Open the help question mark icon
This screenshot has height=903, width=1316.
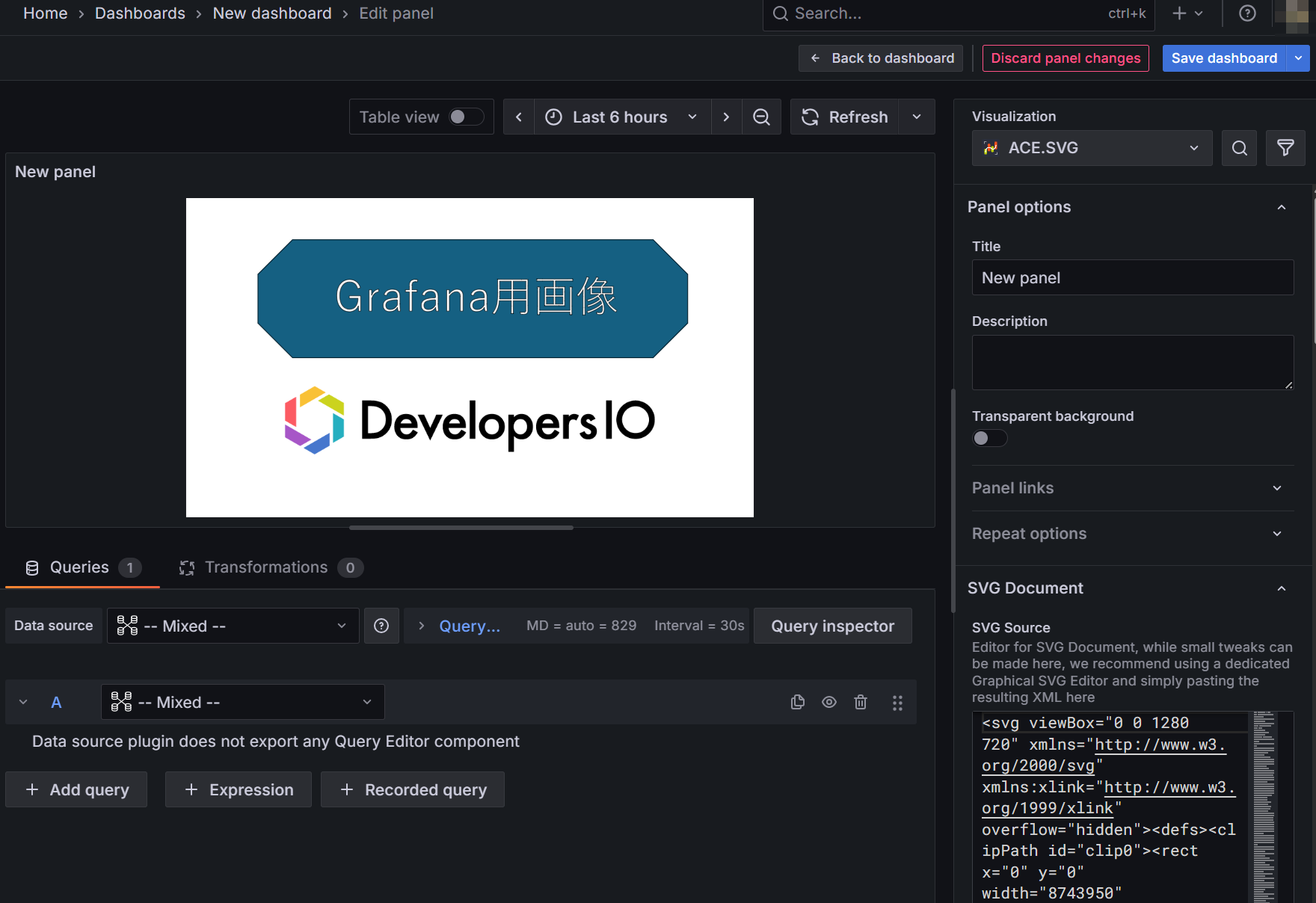pos(1247,13)
